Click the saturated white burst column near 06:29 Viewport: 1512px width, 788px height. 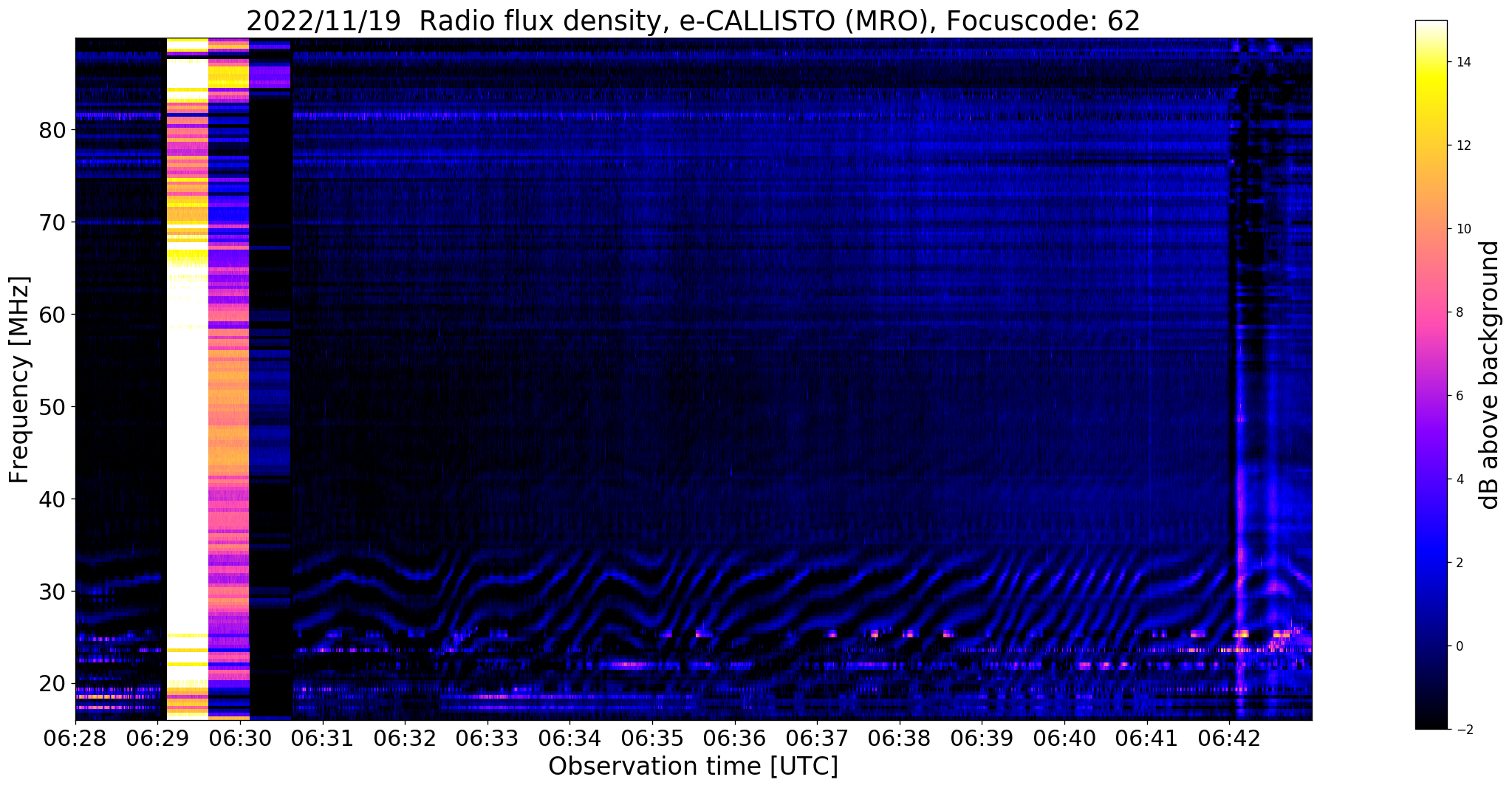click(187, 379)
